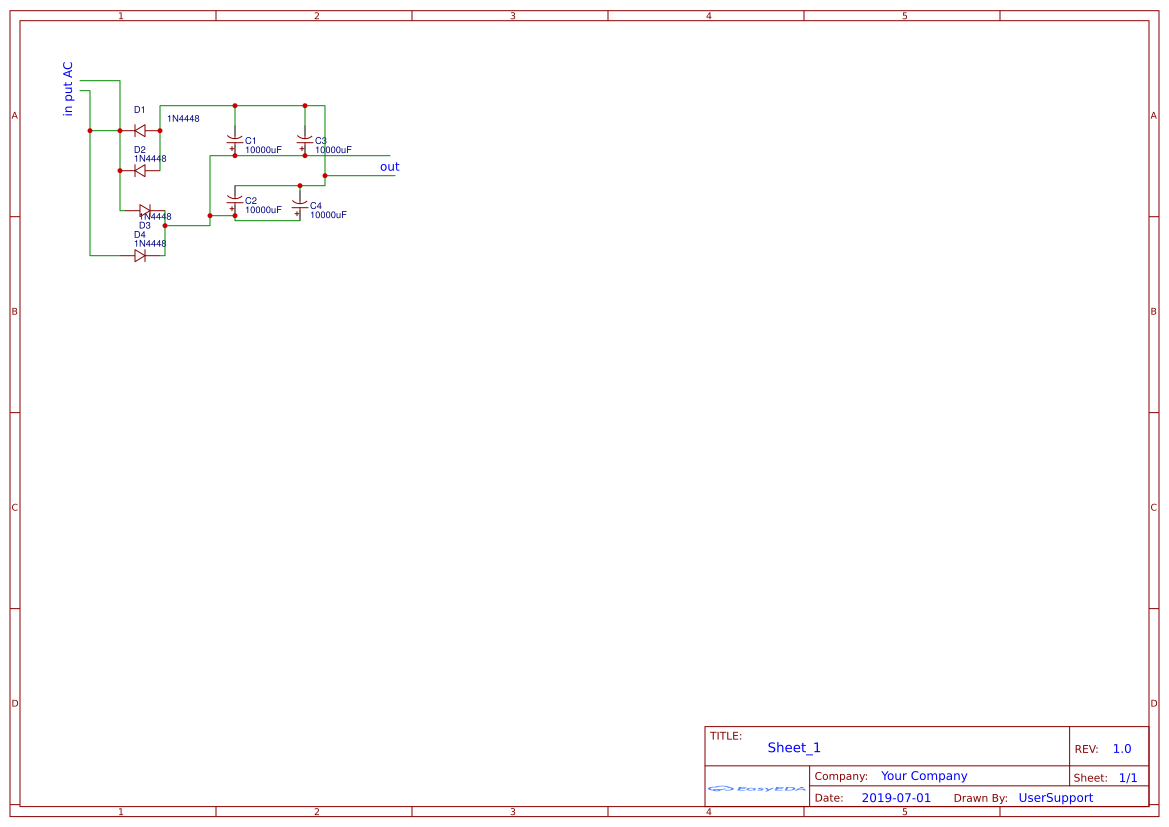Select the D3 diode symbol
Image resolution: width=1169 pixels, height=827 pixels.
pyautogui.click(x=145, y=210)
